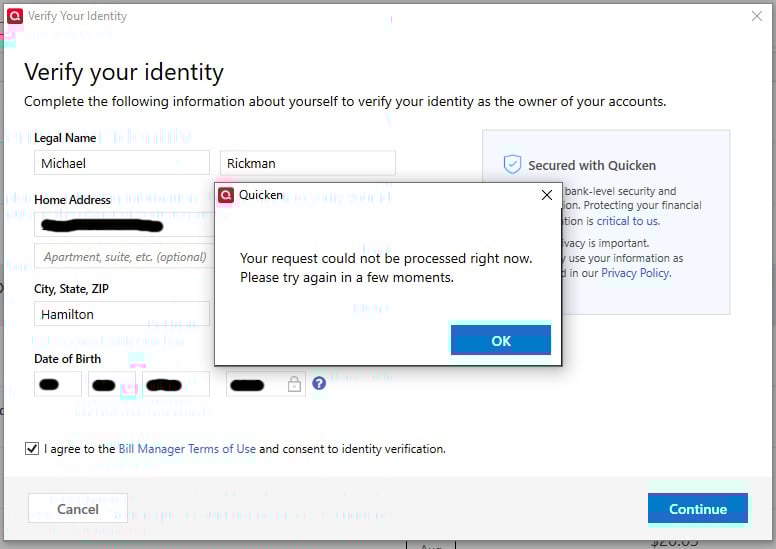The image size is (776, 549).
Task: Click the Quicken logo in the dialog title bar
Action: [x=226, y=195]
